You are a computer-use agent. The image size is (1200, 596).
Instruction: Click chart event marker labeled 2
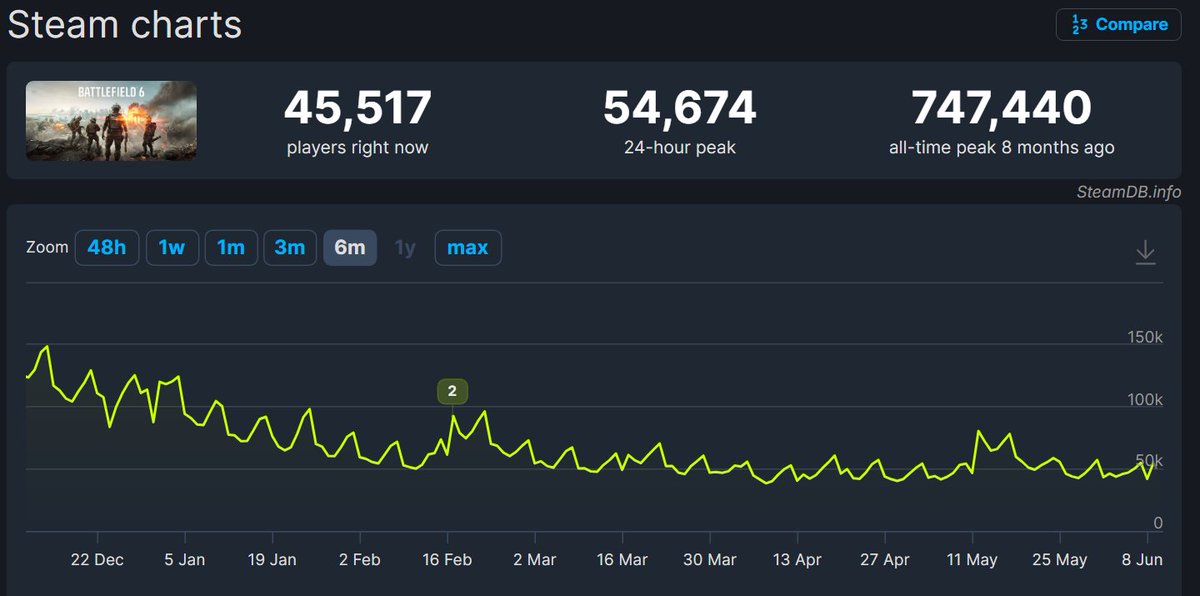click(452, 391)
